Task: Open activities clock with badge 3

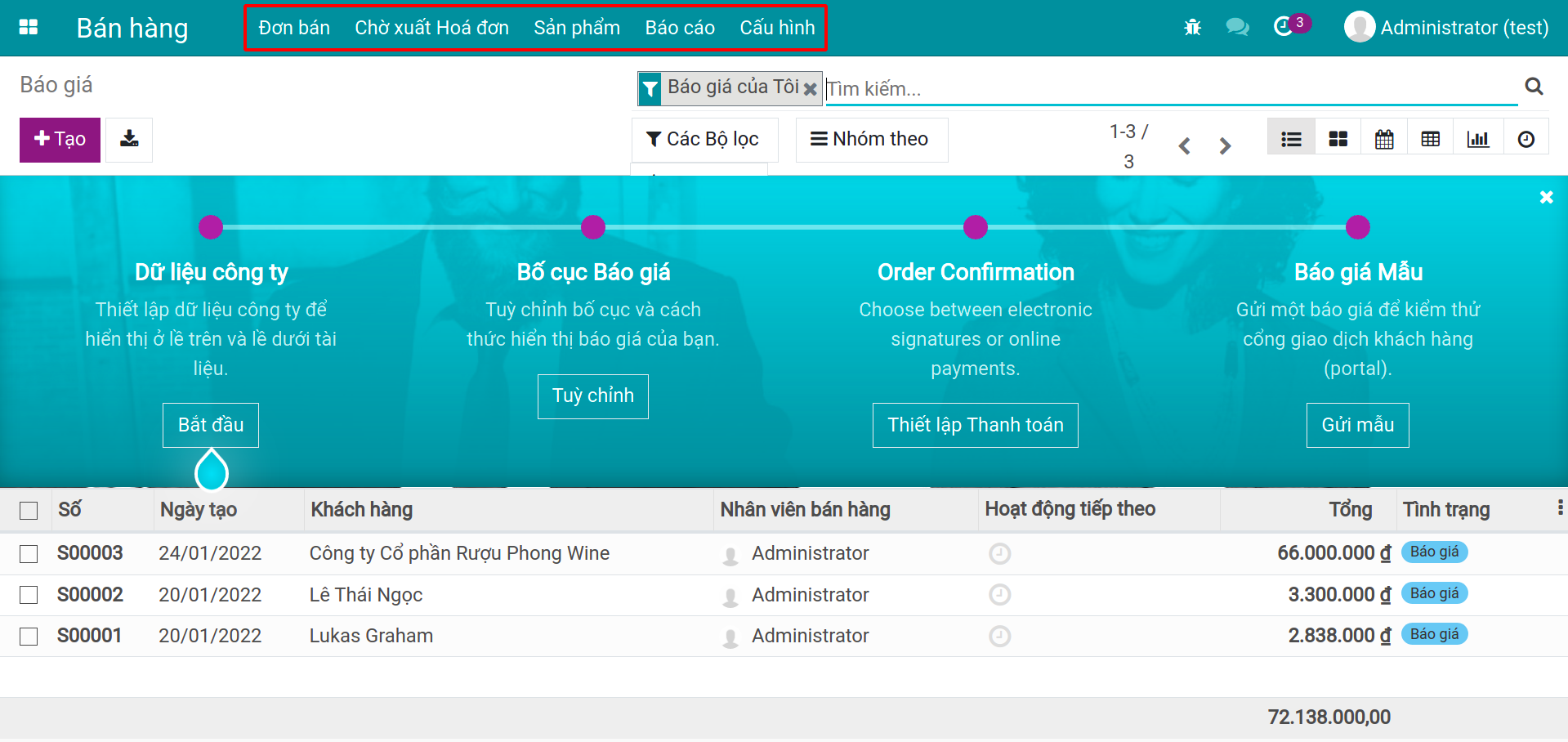Action: (1284, 26)
